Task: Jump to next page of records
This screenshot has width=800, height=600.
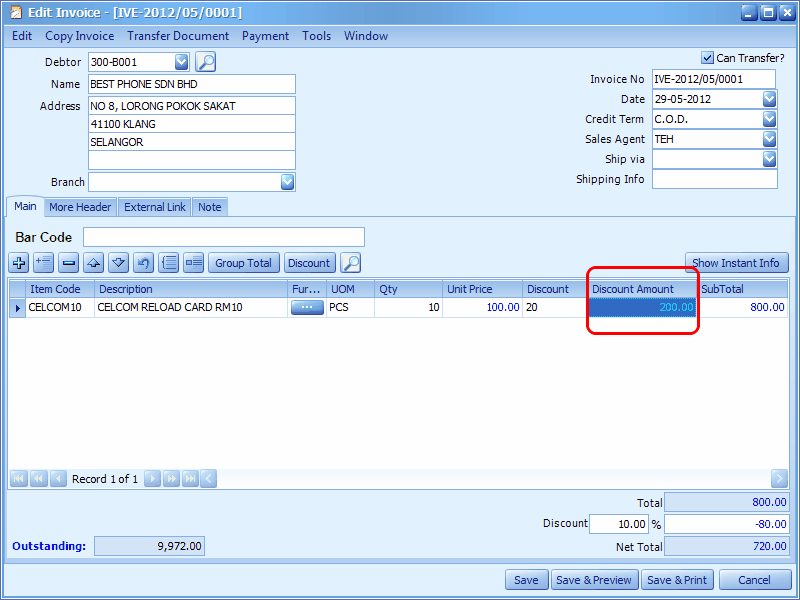Action: pyautogui.click(x=171, y=479)
